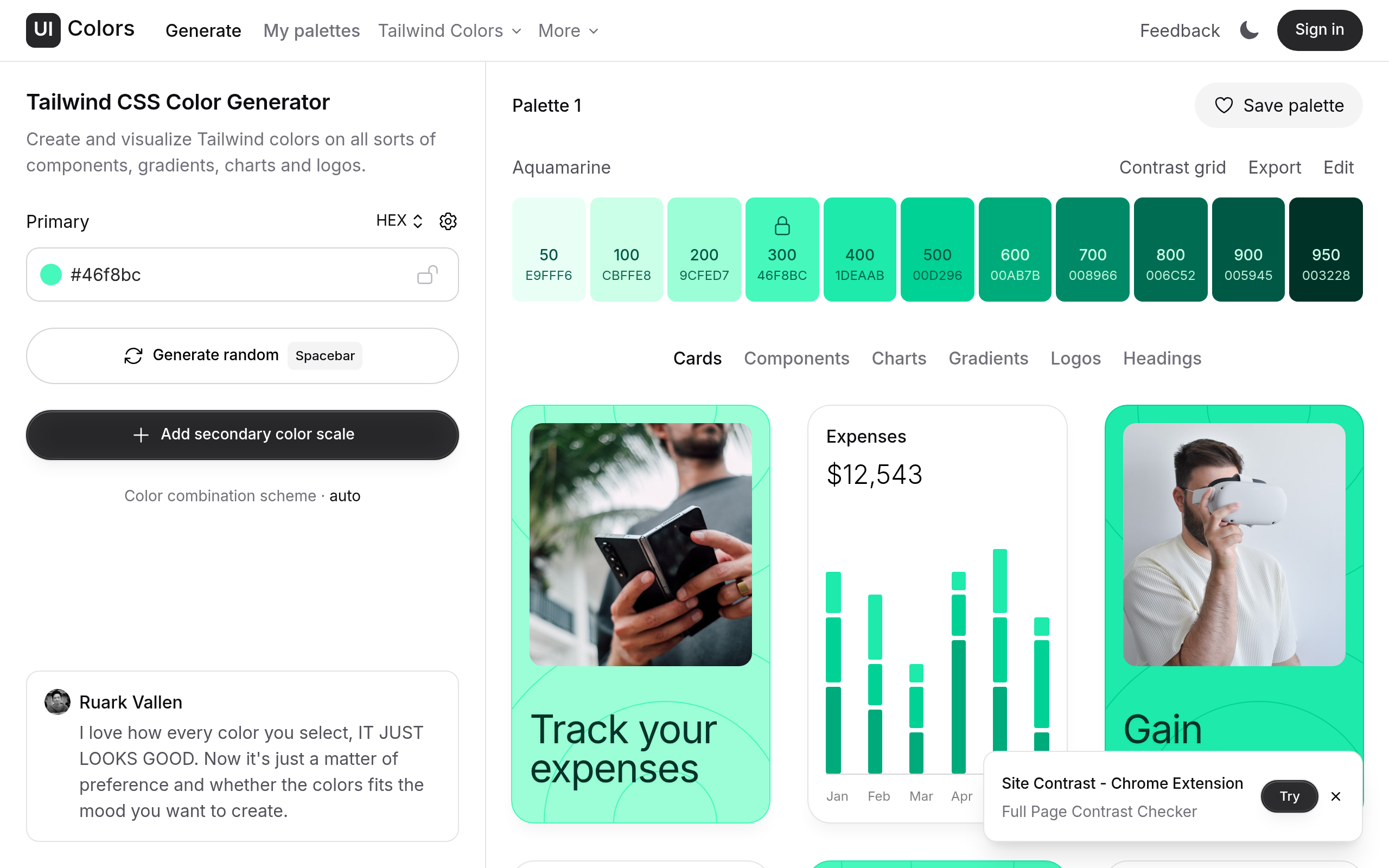Toggle dark mode with the moon icon
This screenshot has width=1389, height=868.
tap(1249, 30)
